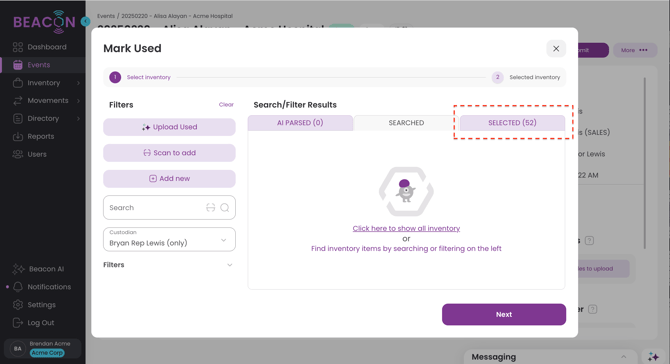Click the Next button

(x=504, y=314)
